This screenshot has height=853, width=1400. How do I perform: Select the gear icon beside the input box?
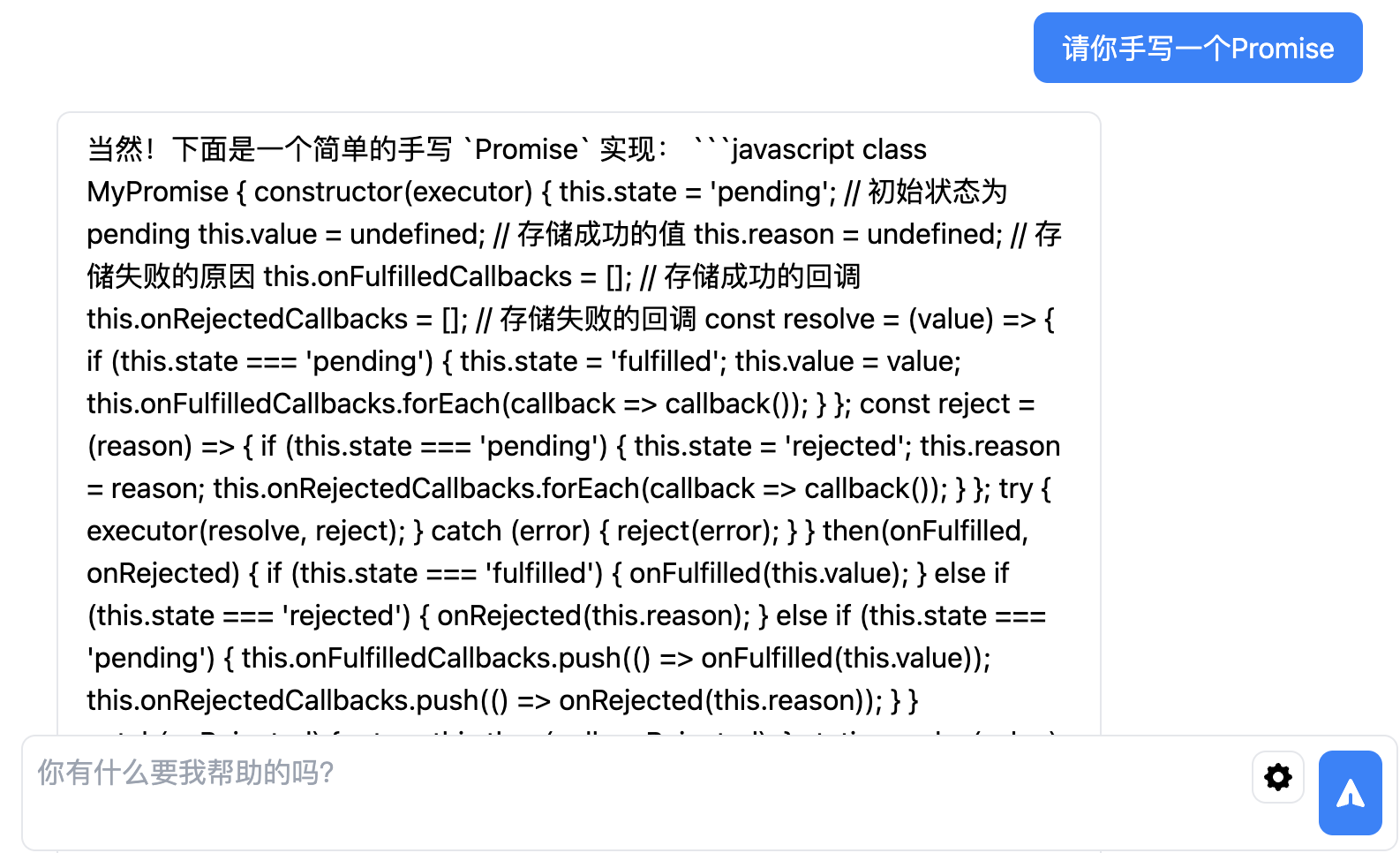click(1277, 777)
